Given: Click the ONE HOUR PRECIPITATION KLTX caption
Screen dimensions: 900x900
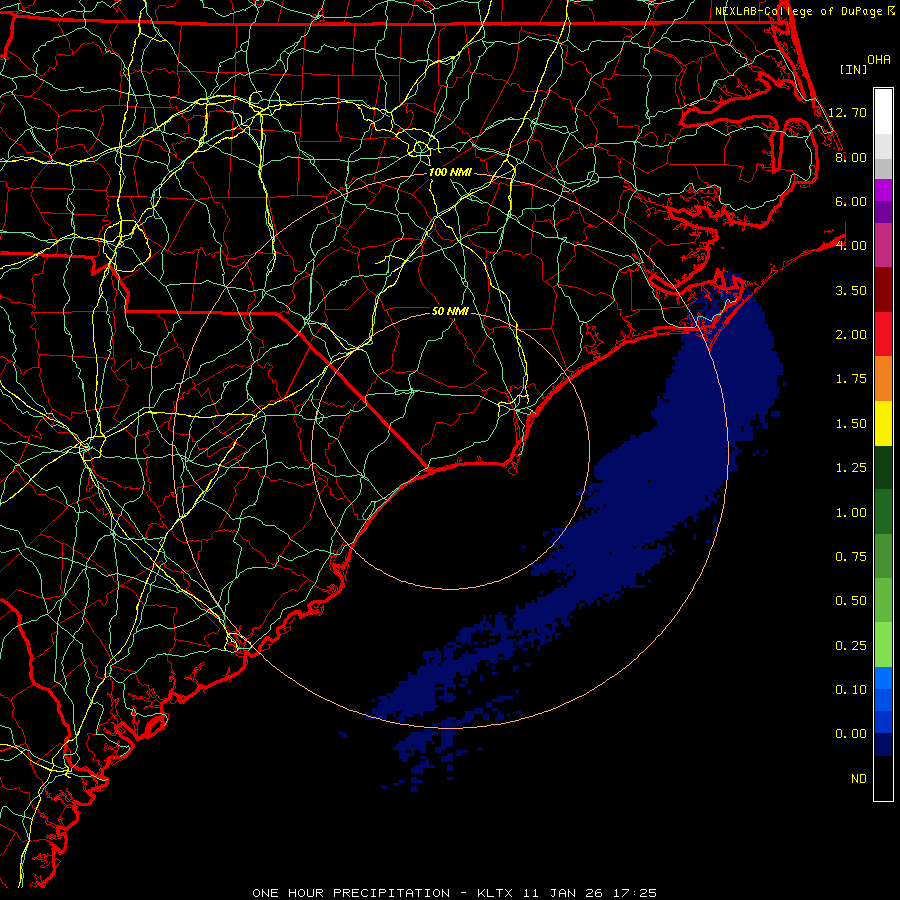Looking at the screenshot, I should [455, 893].
